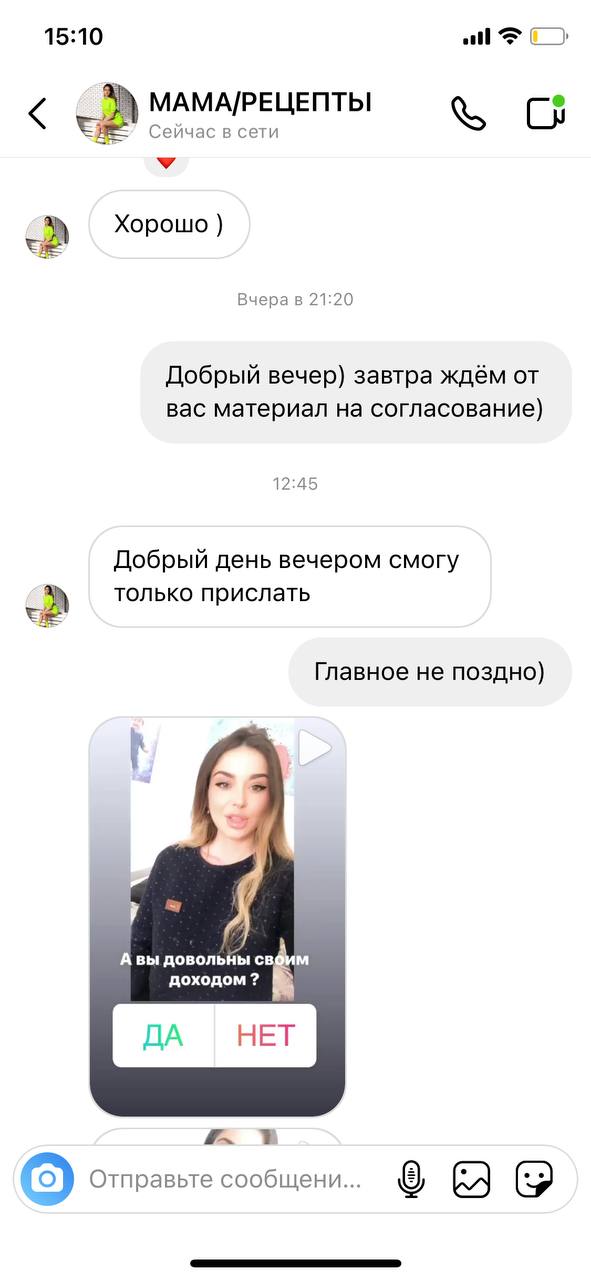Open the photo gallery picker icon
Screen dimensions: 591x1280
click(x=471, y=1179)
